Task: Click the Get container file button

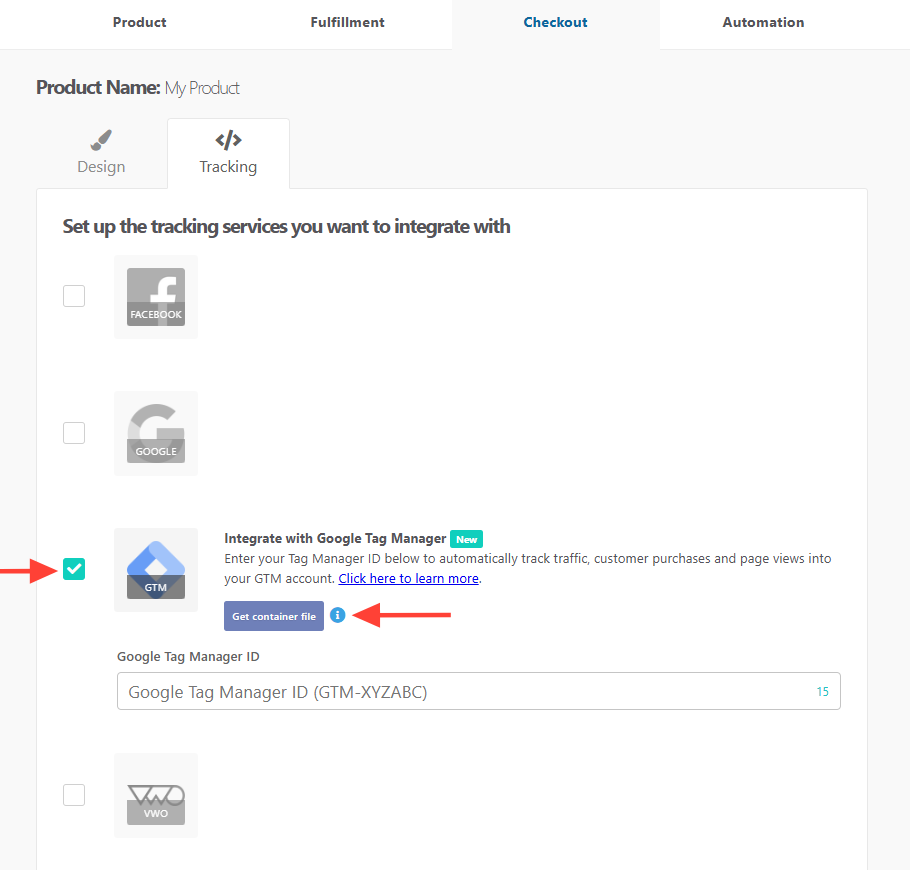Action: (x=274, y=616)
